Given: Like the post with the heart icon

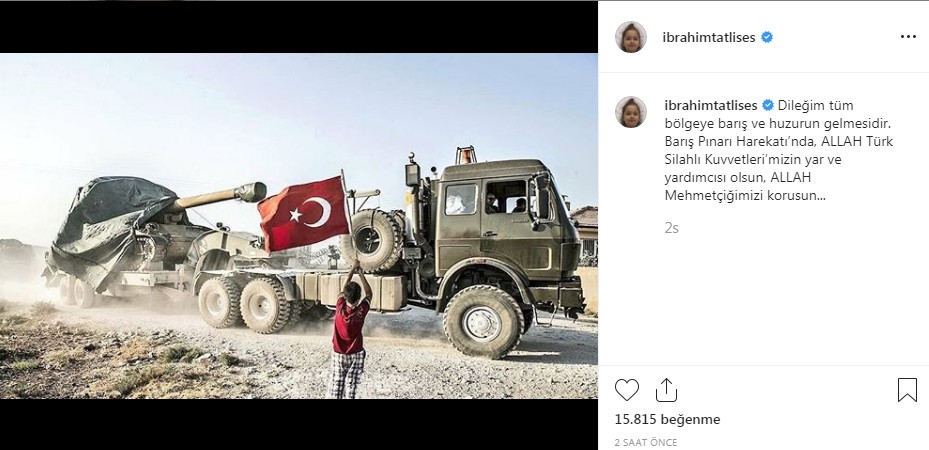Looking at the screenshot, I should tap(627, 390).
